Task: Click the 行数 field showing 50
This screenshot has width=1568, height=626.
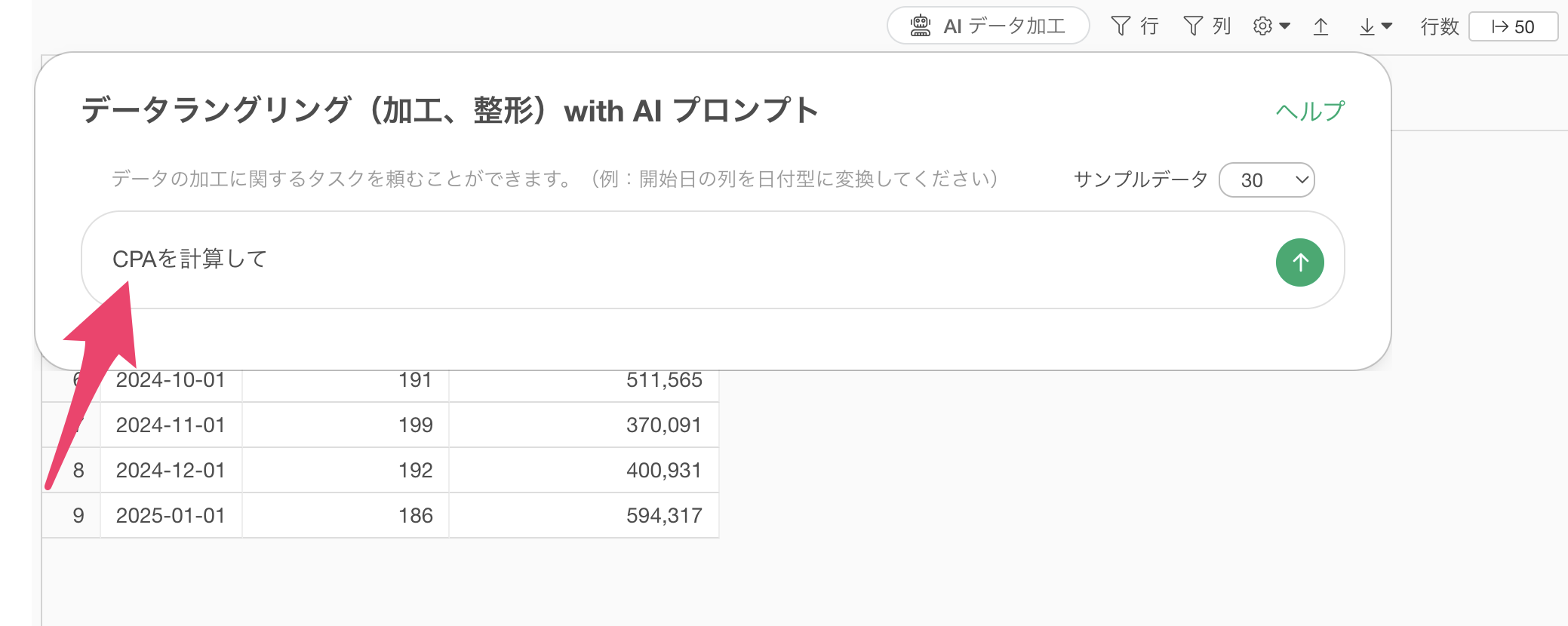Action: 1513,27
